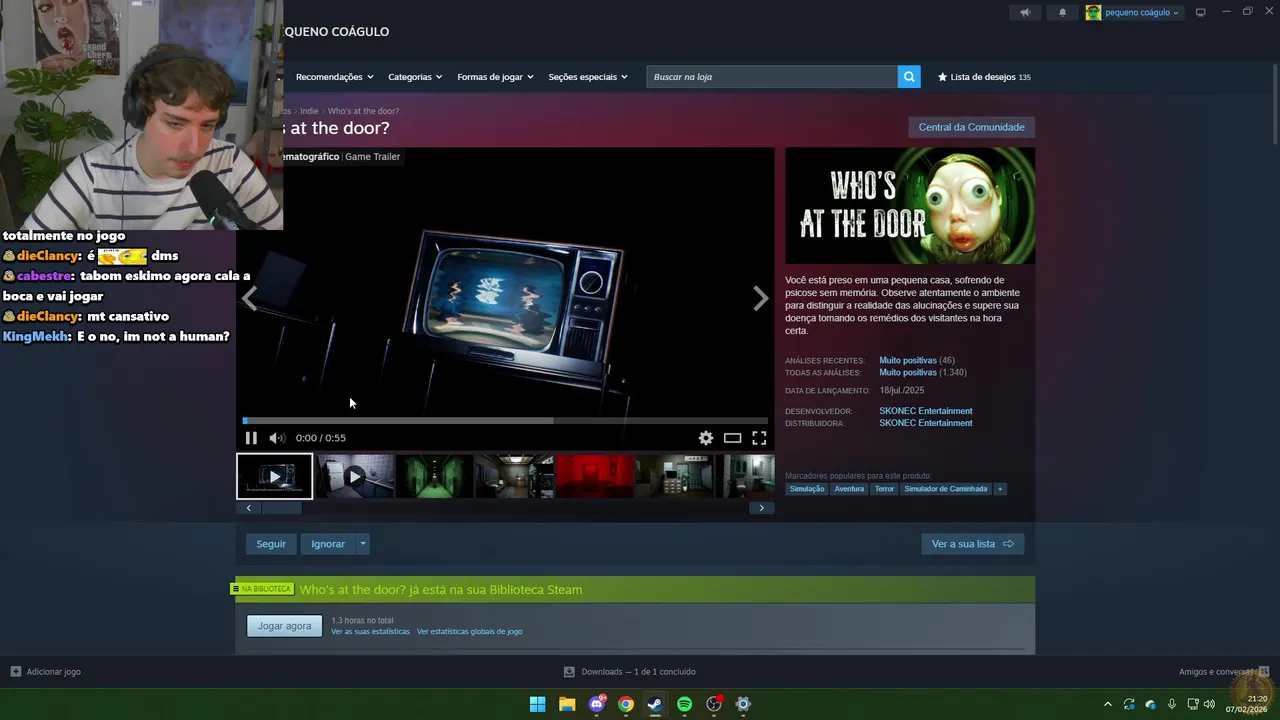Image resolution: width=1280 pixels, height=720 pixels.
Task: Click the Add game plus icon
Action: (15, 672)
